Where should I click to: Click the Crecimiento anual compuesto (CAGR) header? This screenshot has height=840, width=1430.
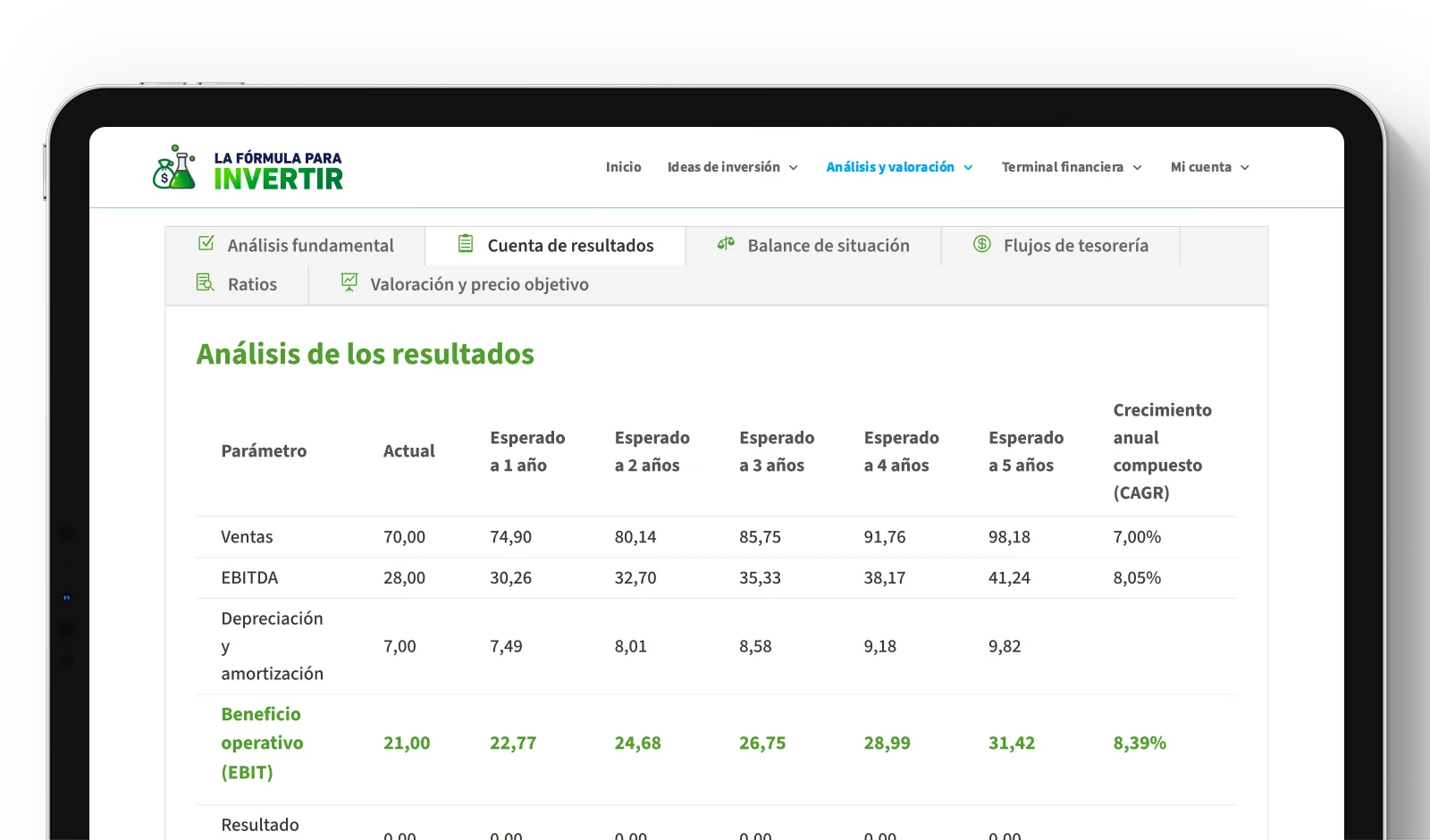coord(1163,451)
